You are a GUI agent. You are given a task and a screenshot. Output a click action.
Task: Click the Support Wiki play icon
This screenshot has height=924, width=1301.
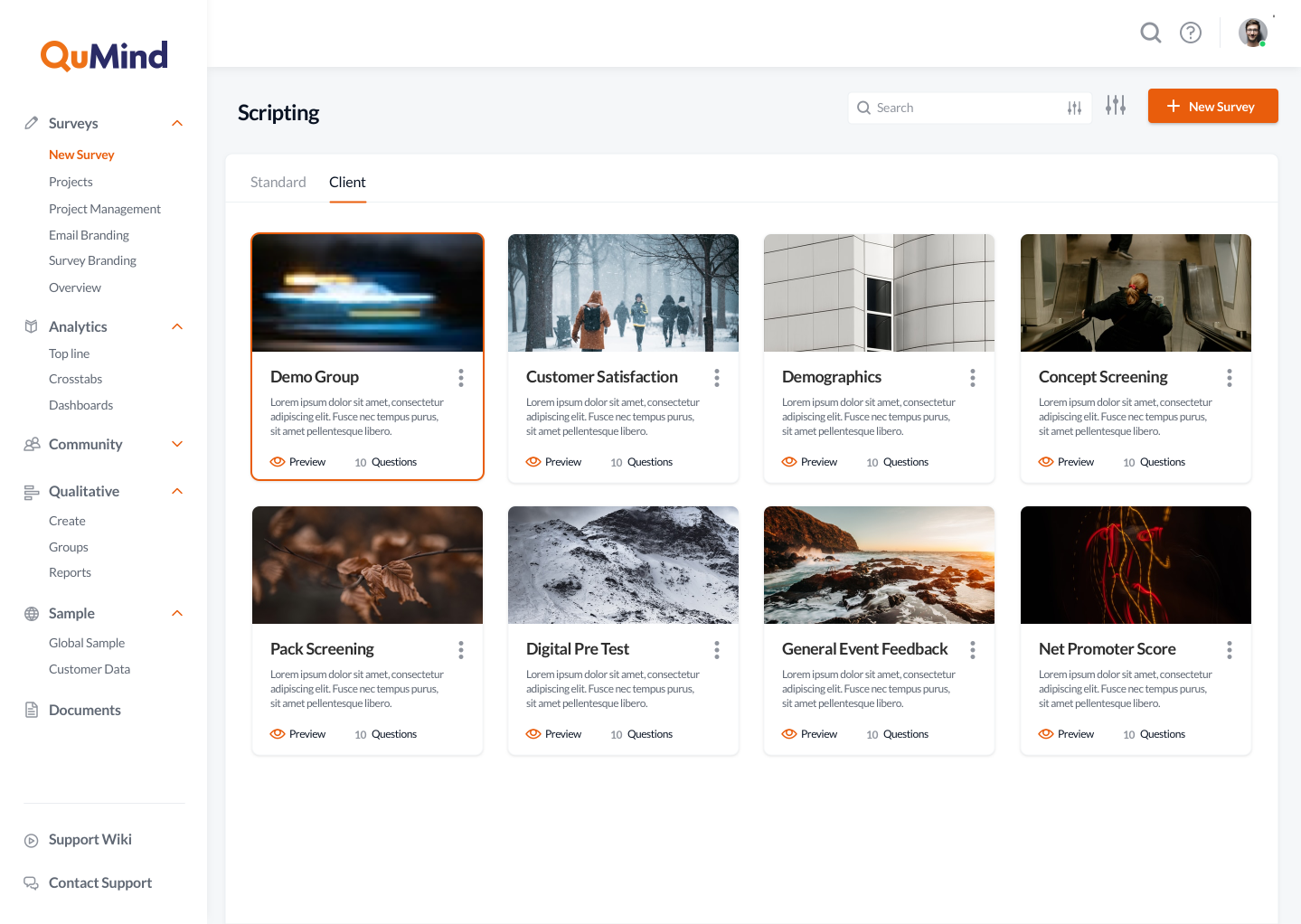point(32,840)
